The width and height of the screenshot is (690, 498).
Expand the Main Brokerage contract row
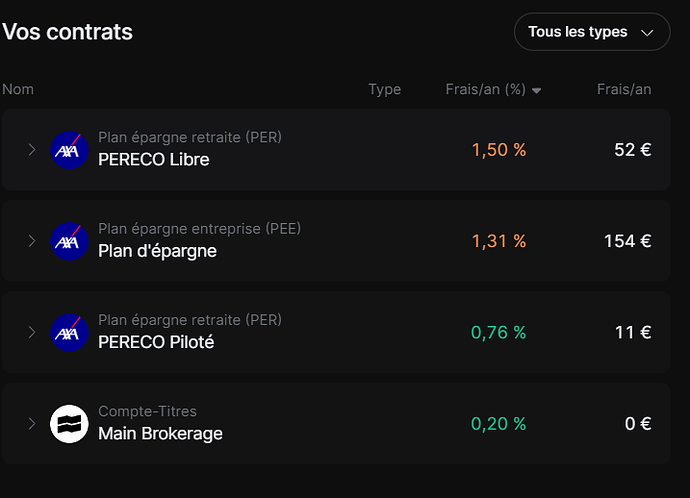32,424
